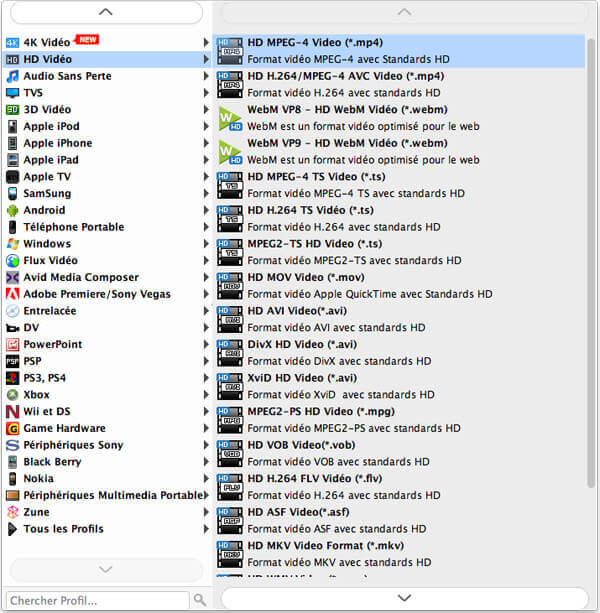Click the search magnifier icon
Image resolution: width=600 pixels, height=613 pixels.
(x=200, y=600)
